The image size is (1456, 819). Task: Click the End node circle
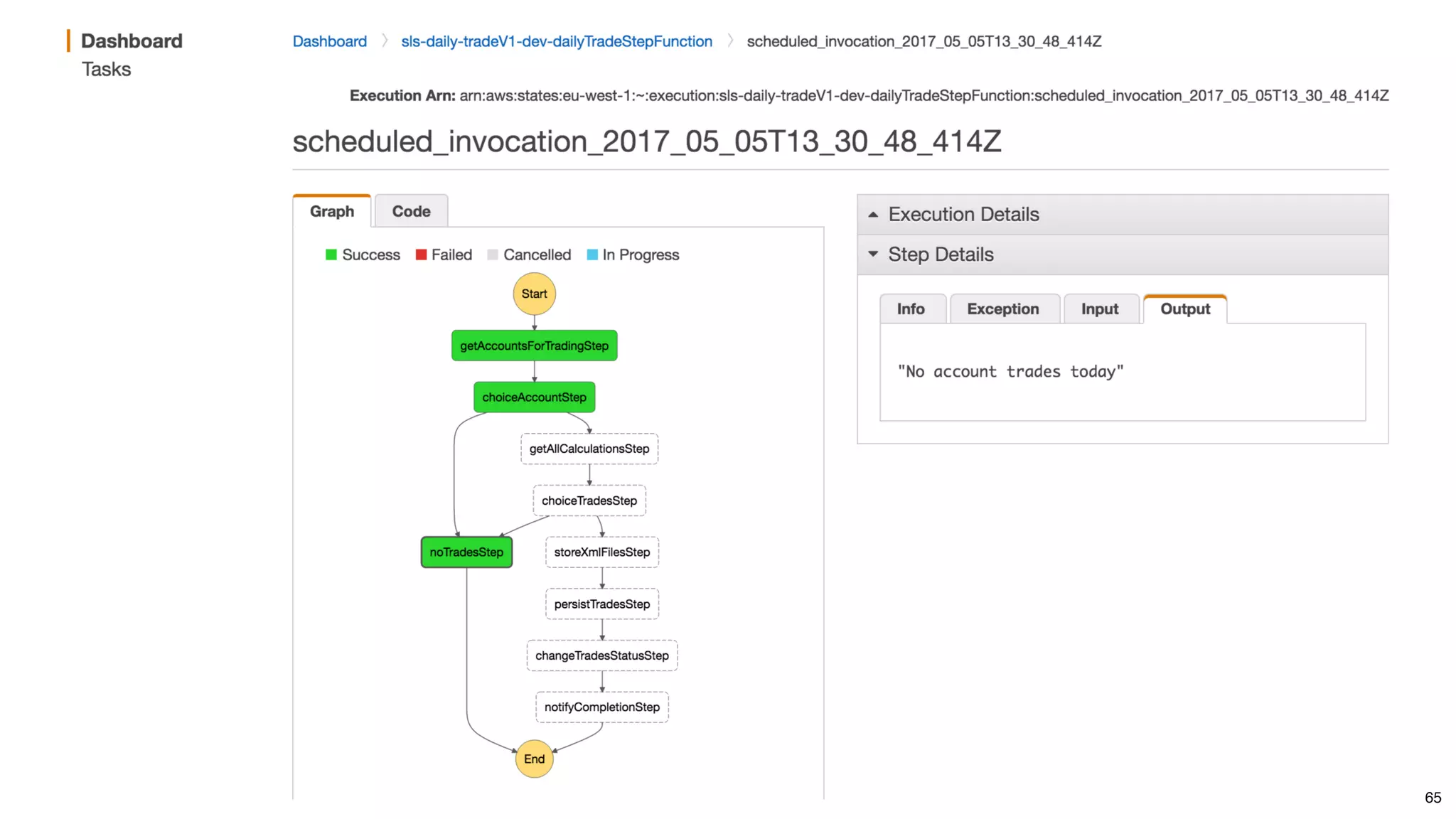click(x=534, y=759)
